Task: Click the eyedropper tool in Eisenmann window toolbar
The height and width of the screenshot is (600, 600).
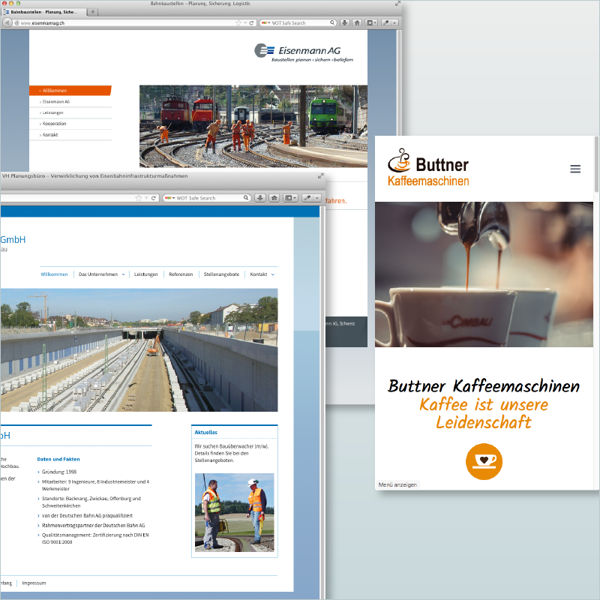Action: pyautogui.click(x=386, y=23)
